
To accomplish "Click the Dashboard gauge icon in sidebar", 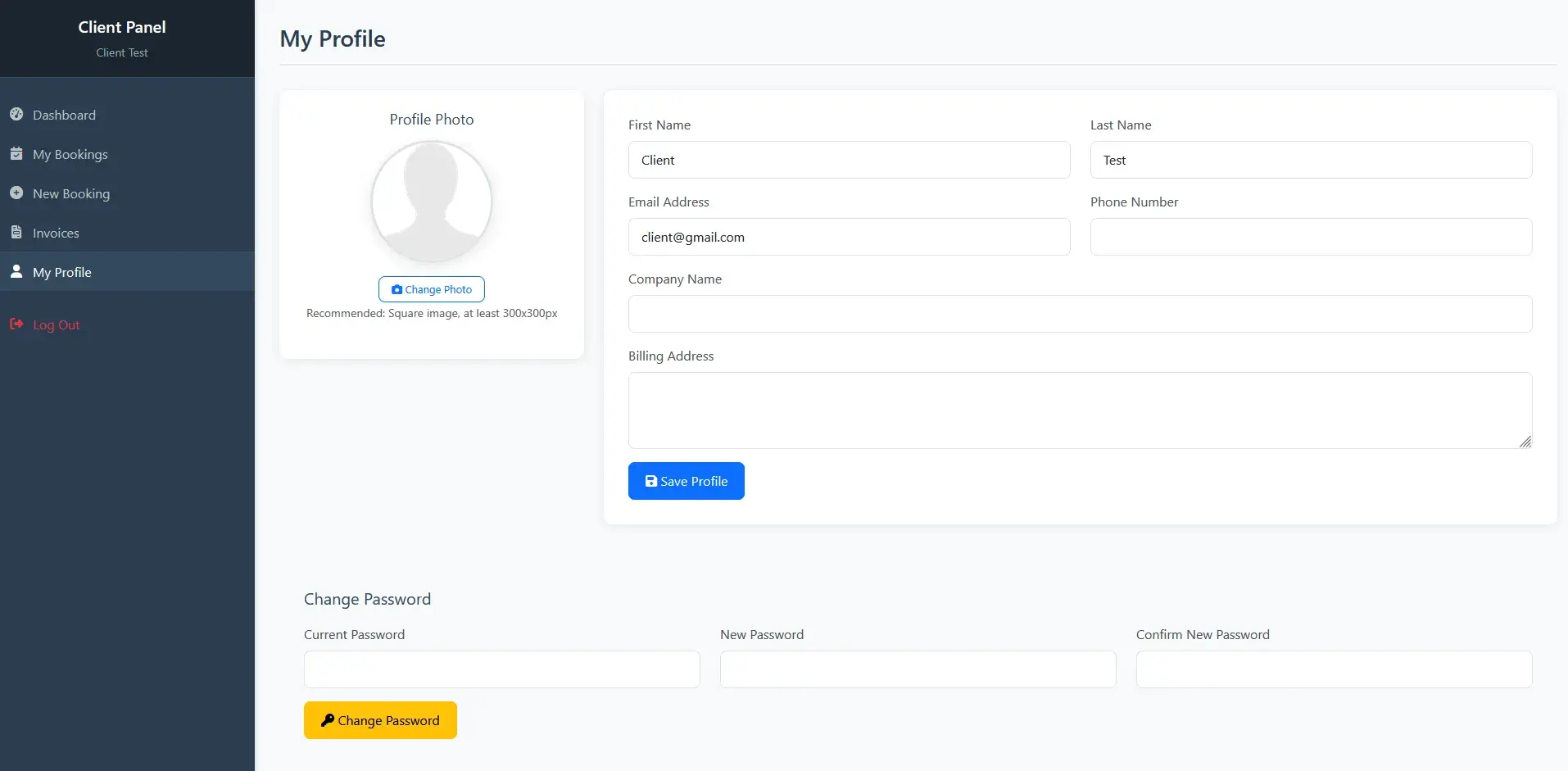I will coord(16,115).
